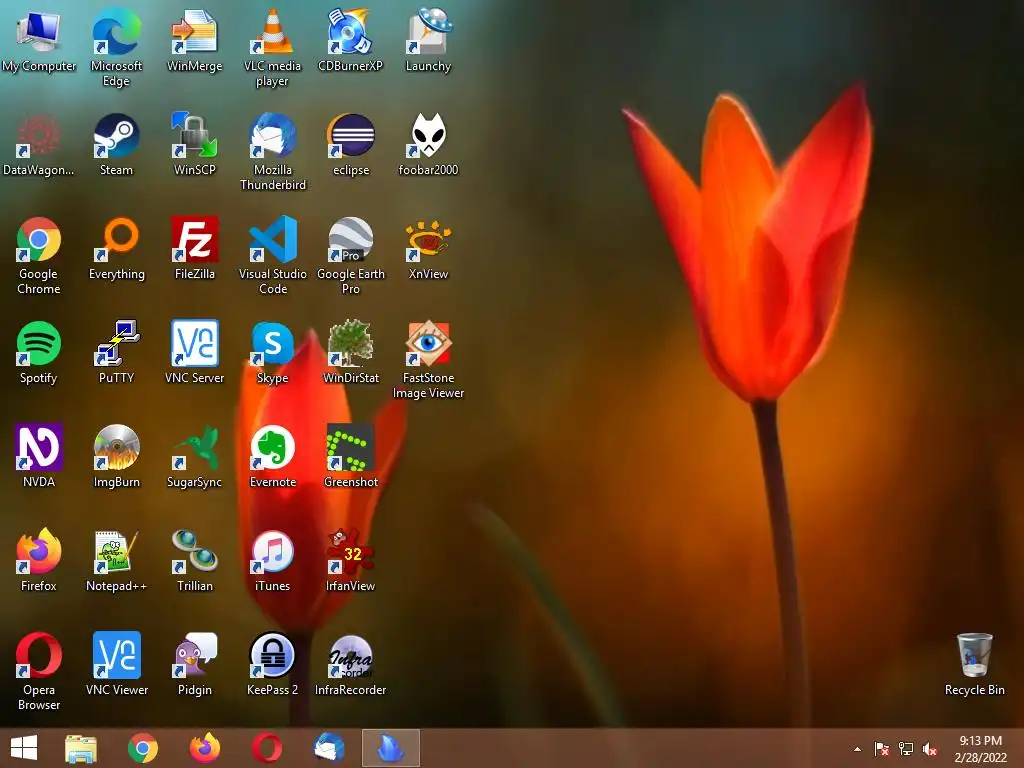This screenshot has height=768, width=1024.
Task: Select the Recycle Bin icon
Action: click(974, 664)
